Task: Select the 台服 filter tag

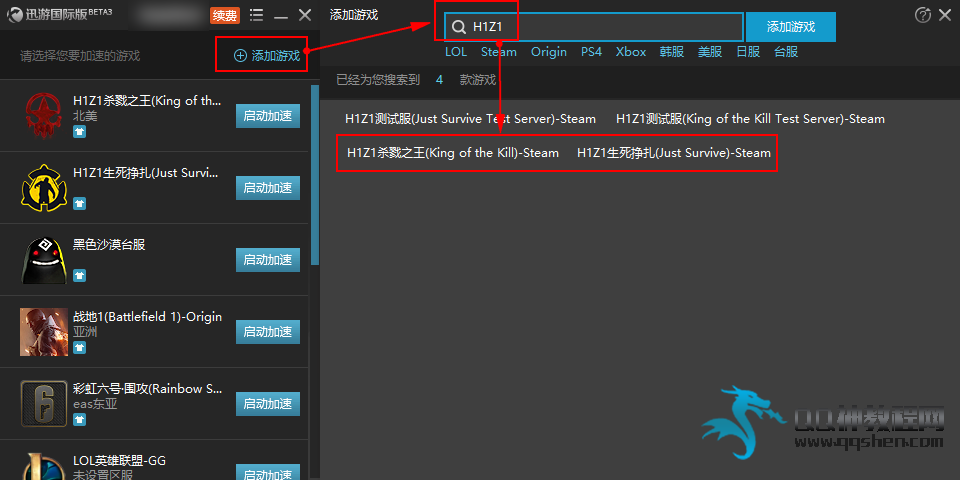Action: click(x=786, y=52)
